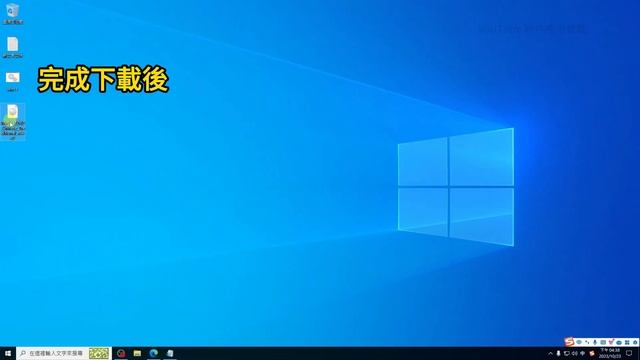This screenshot has width=640, height=360.
Task: Select the blank document file on desktop
Action: coord(13,47)
